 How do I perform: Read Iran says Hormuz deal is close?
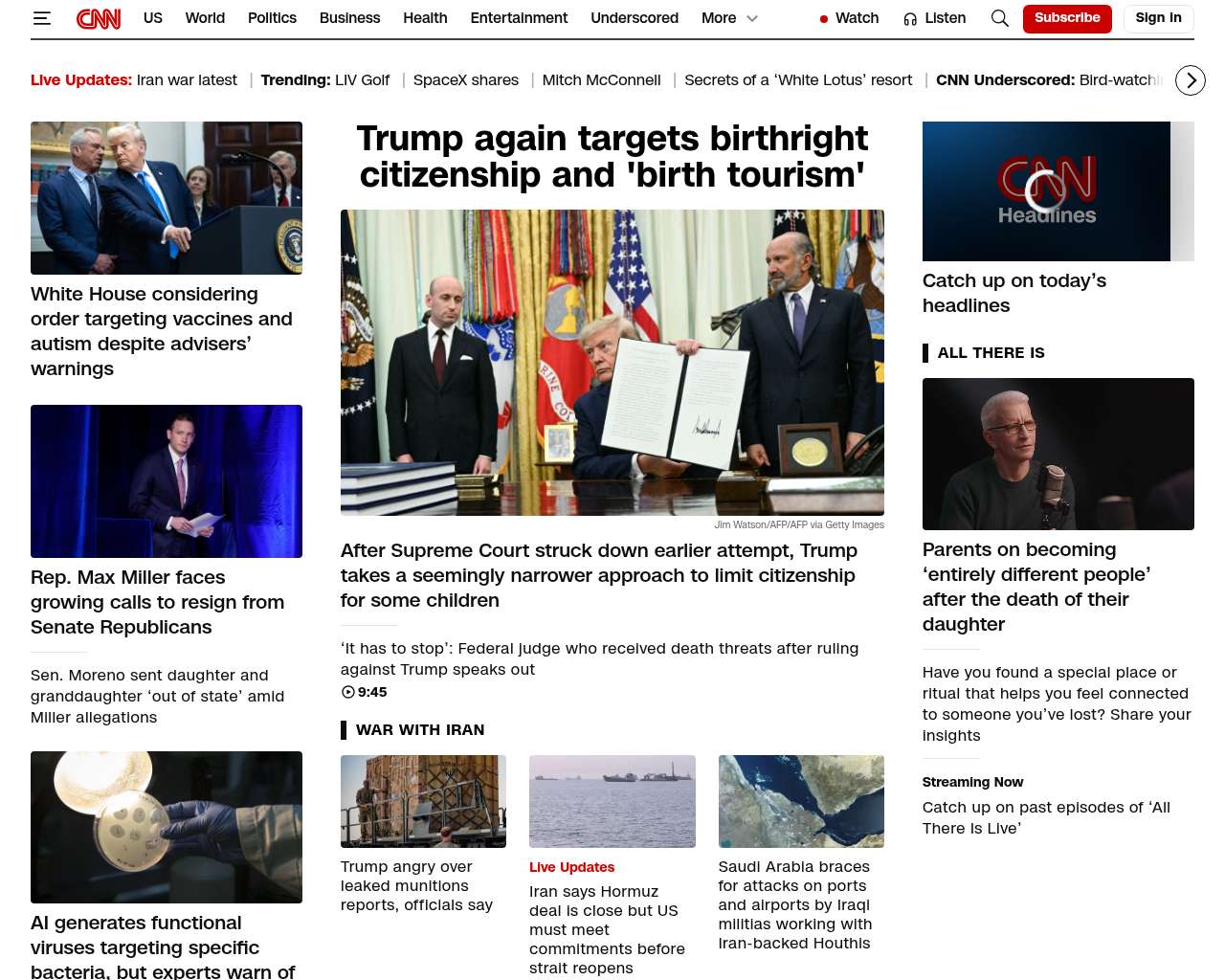pos(607,929)
